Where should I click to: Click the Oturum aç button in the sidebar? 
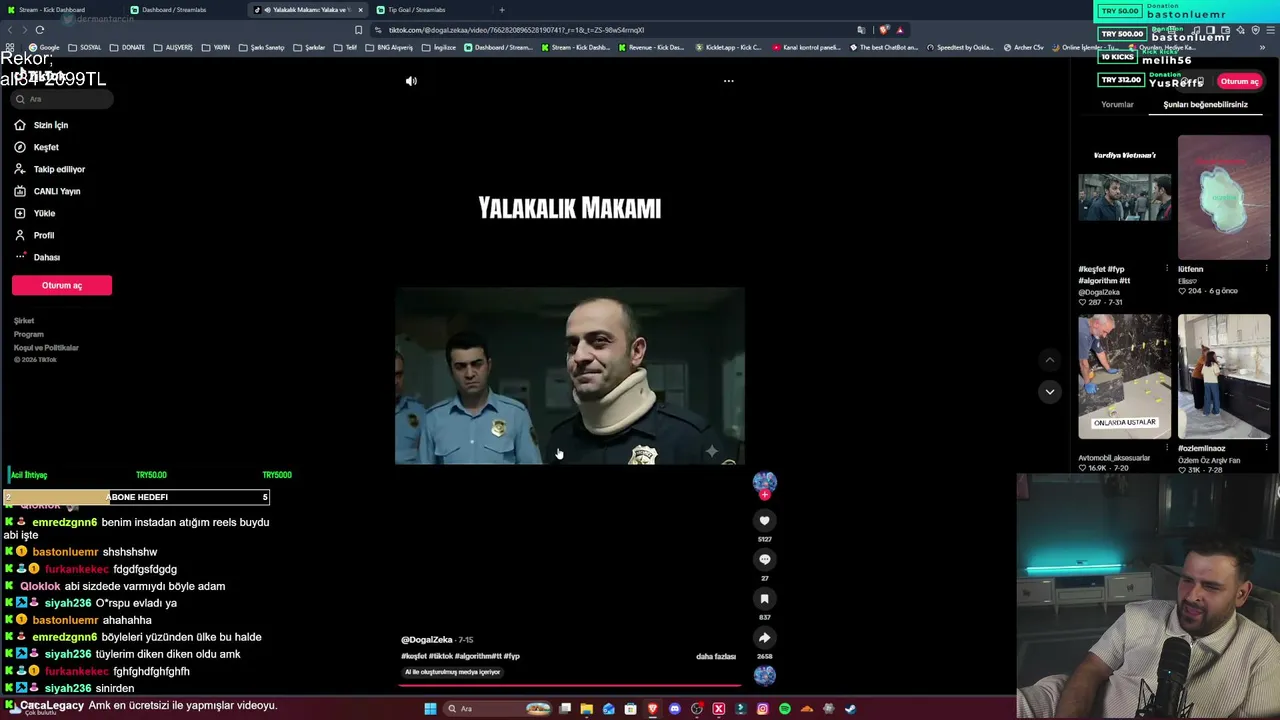click(62, 285)
